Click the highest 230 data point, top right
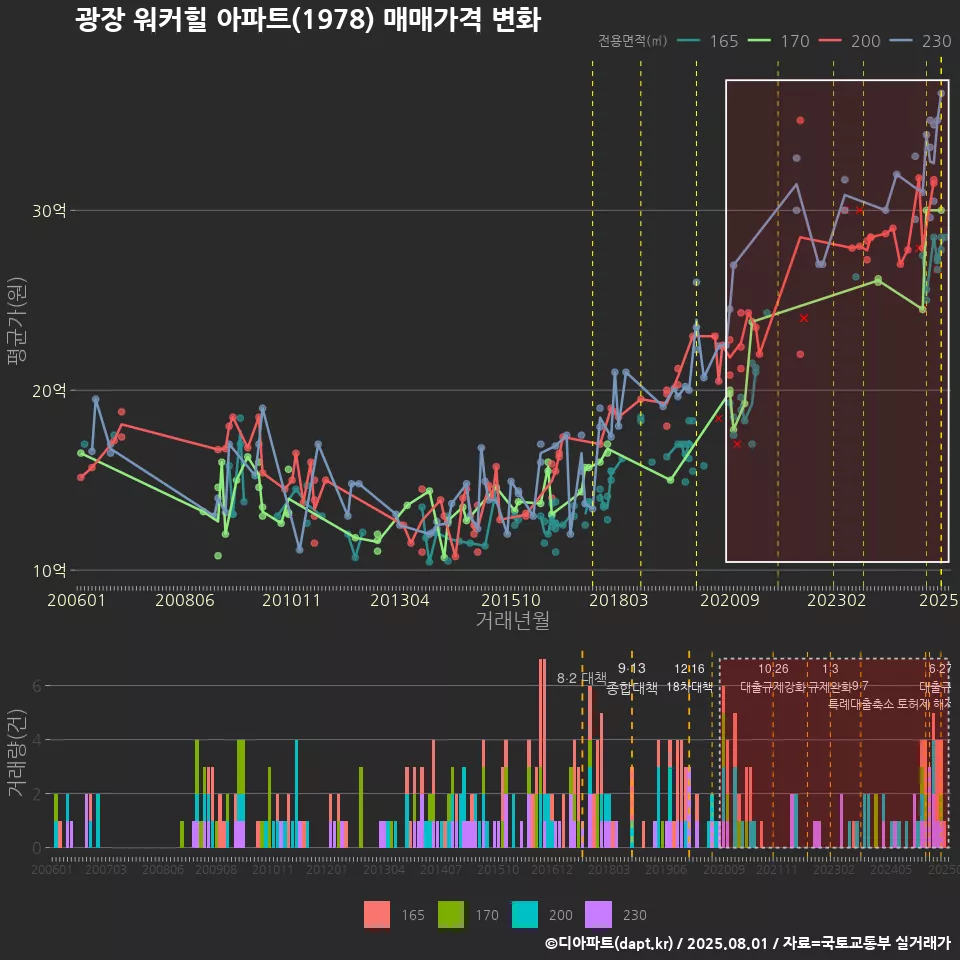Viewport: 960px width, 960px height. [x=942, y=94]
